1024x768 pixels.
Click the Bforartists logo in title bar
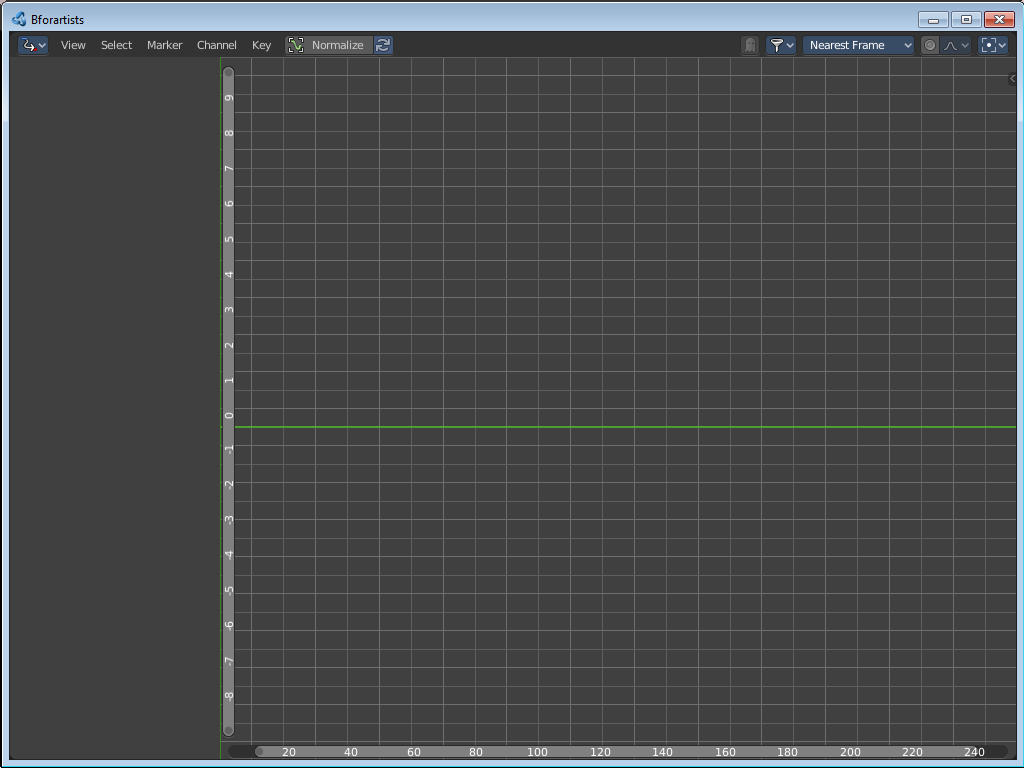pos(19,20)
